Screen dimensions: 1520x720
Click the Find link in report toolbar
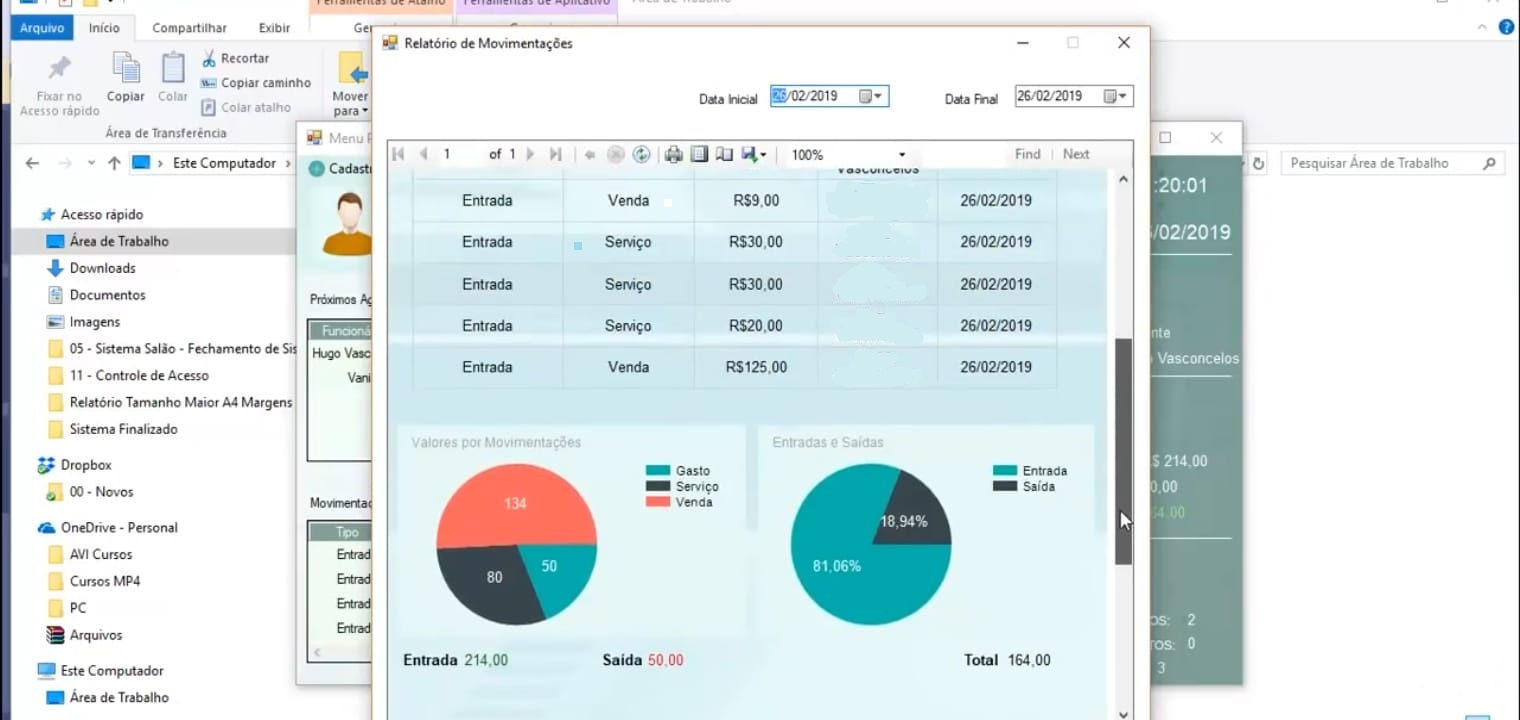(1027, 154)
